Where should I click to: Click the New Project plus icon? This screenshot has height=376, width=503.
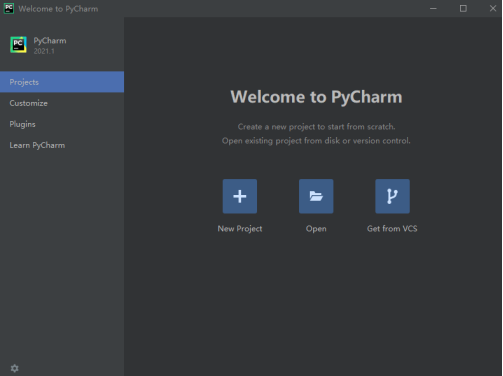coord(240,196)
